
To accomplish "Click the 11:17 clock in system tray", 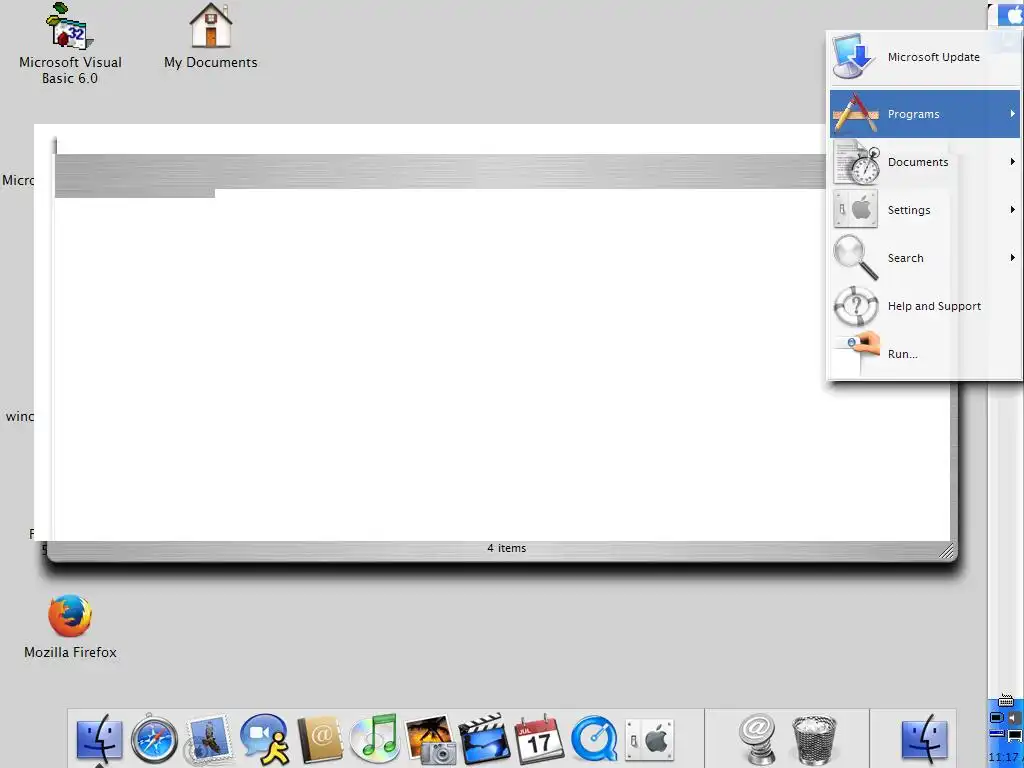I will tap(1004, 757).
